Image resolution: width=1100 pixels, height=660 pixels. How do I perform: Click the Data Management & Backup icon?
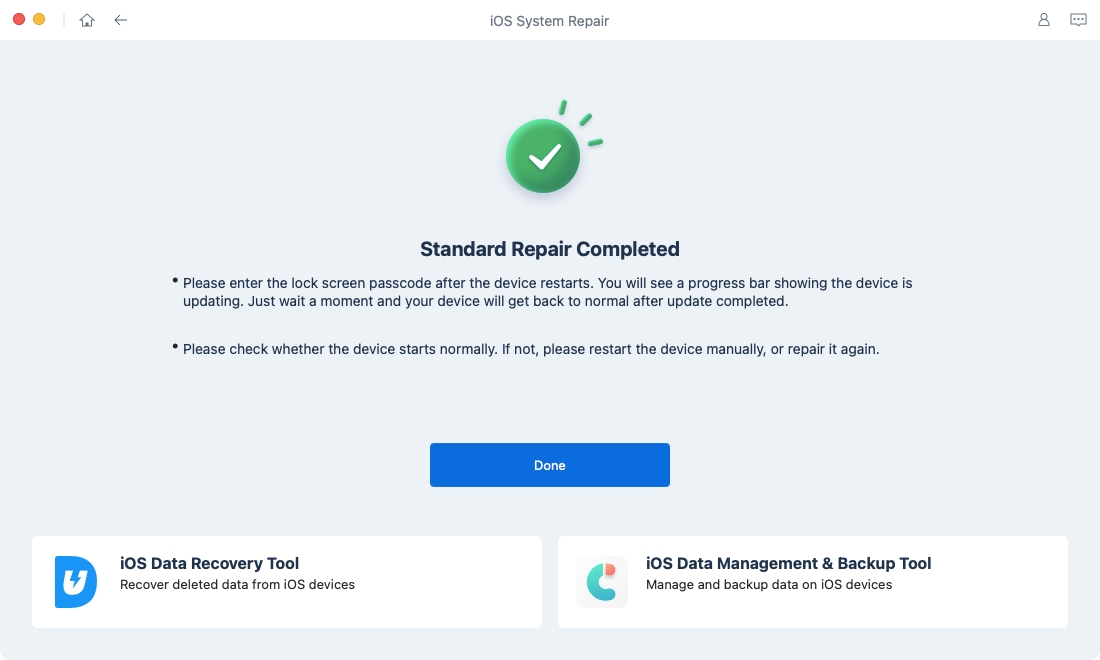602,582
